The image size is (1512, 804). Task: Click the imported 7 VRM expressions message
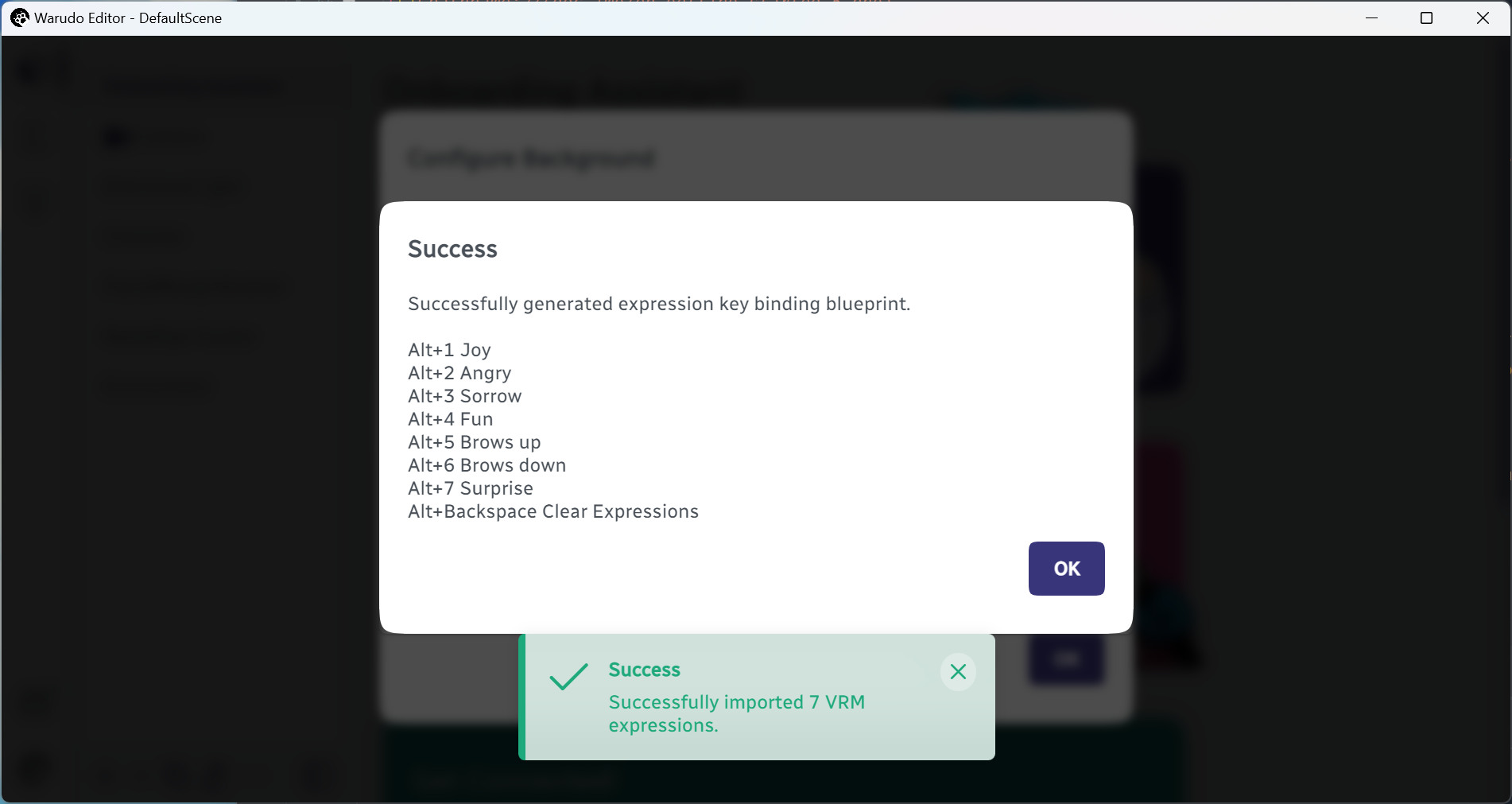pos(737,713)
